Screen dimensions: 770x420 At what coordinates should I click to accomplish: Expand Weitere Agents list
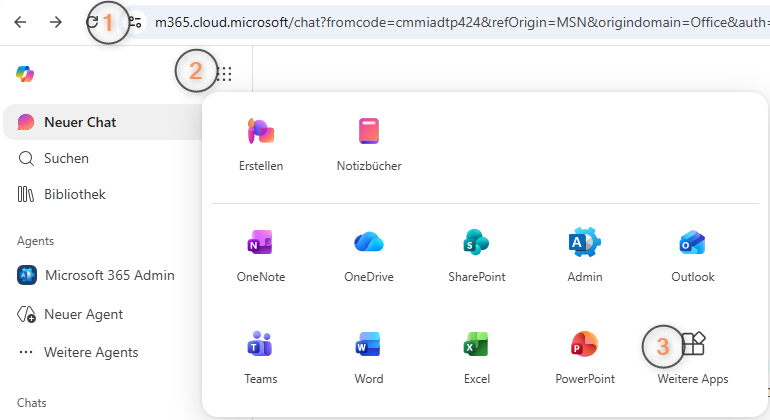point(79,352)
